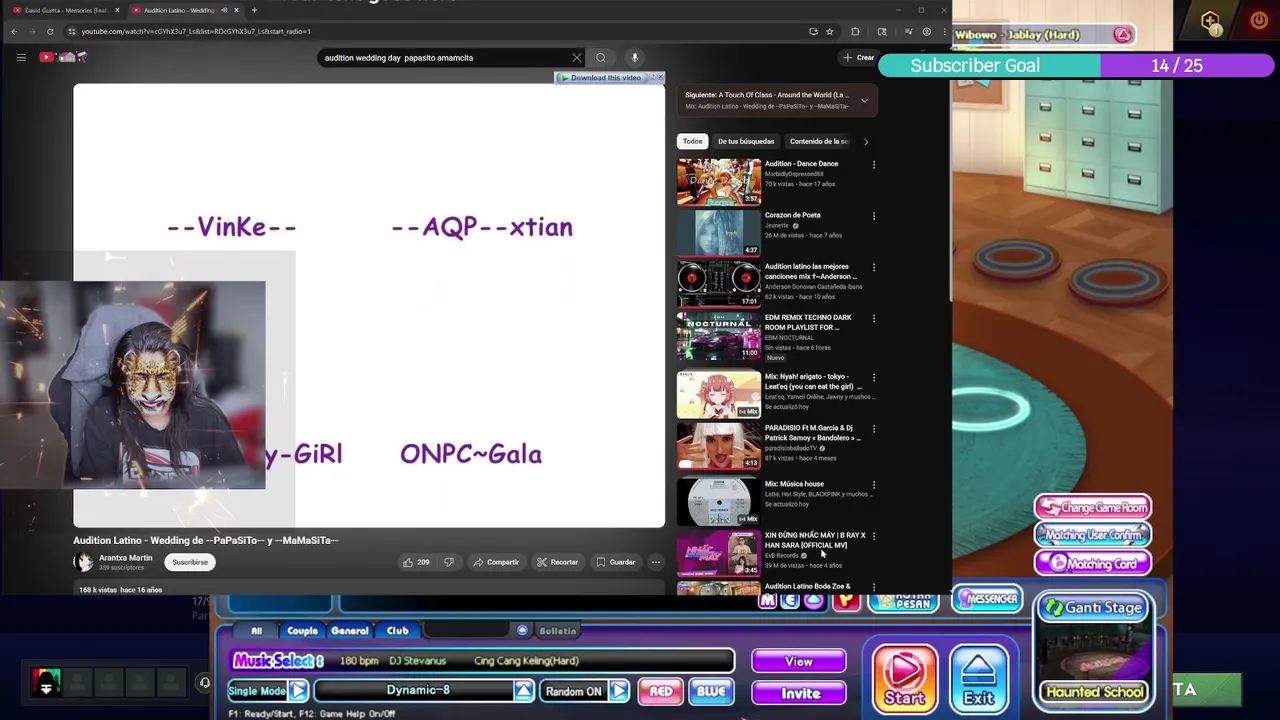This screenshot has width=1280, height=720.
Task: Click the YouTube search input field
Action: pyautogui.click(x=445, y=58)
